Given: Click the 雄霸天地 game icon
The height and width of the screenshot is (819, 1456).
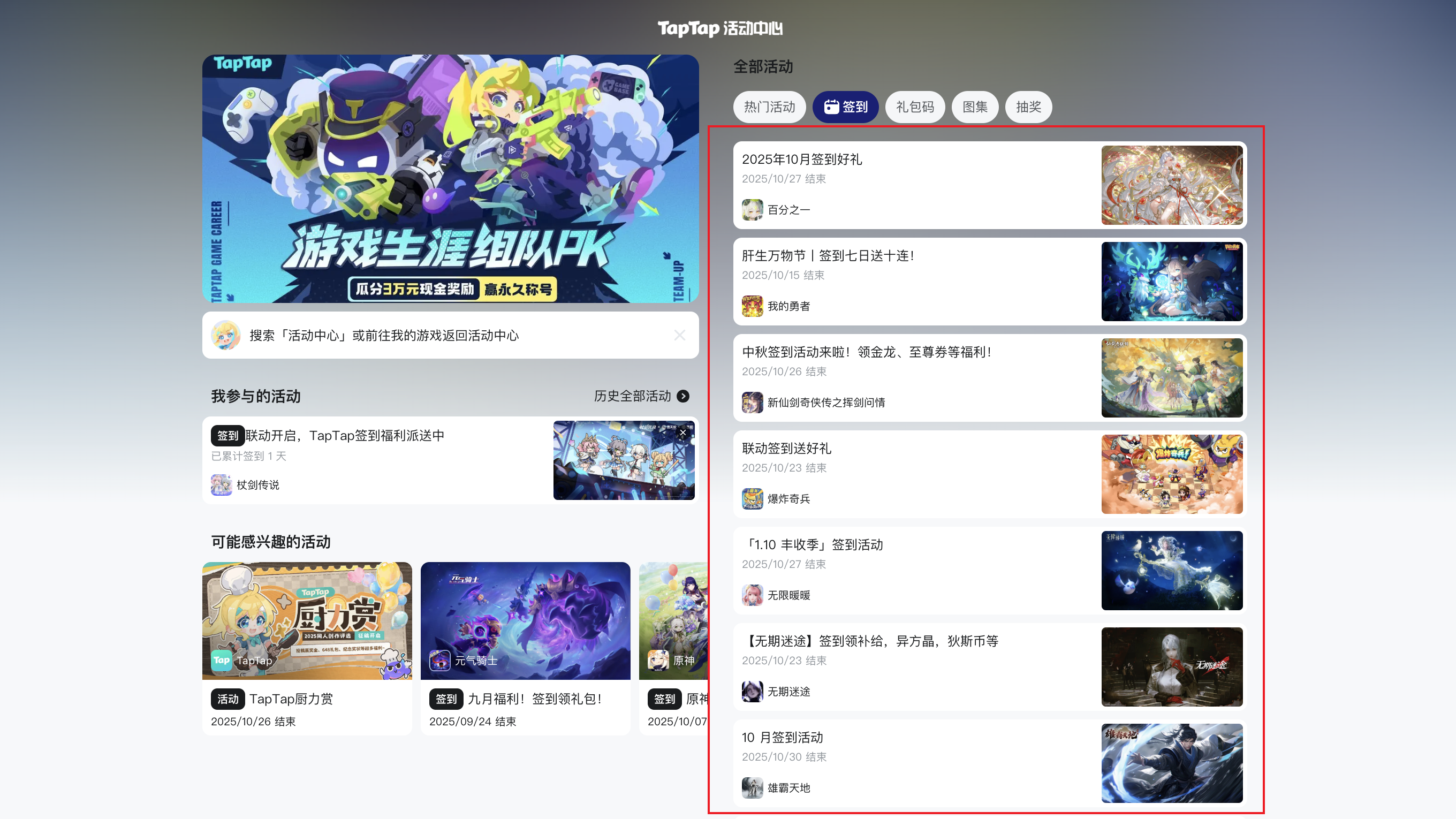Looking at the screenshot, I should click(752, 787).
